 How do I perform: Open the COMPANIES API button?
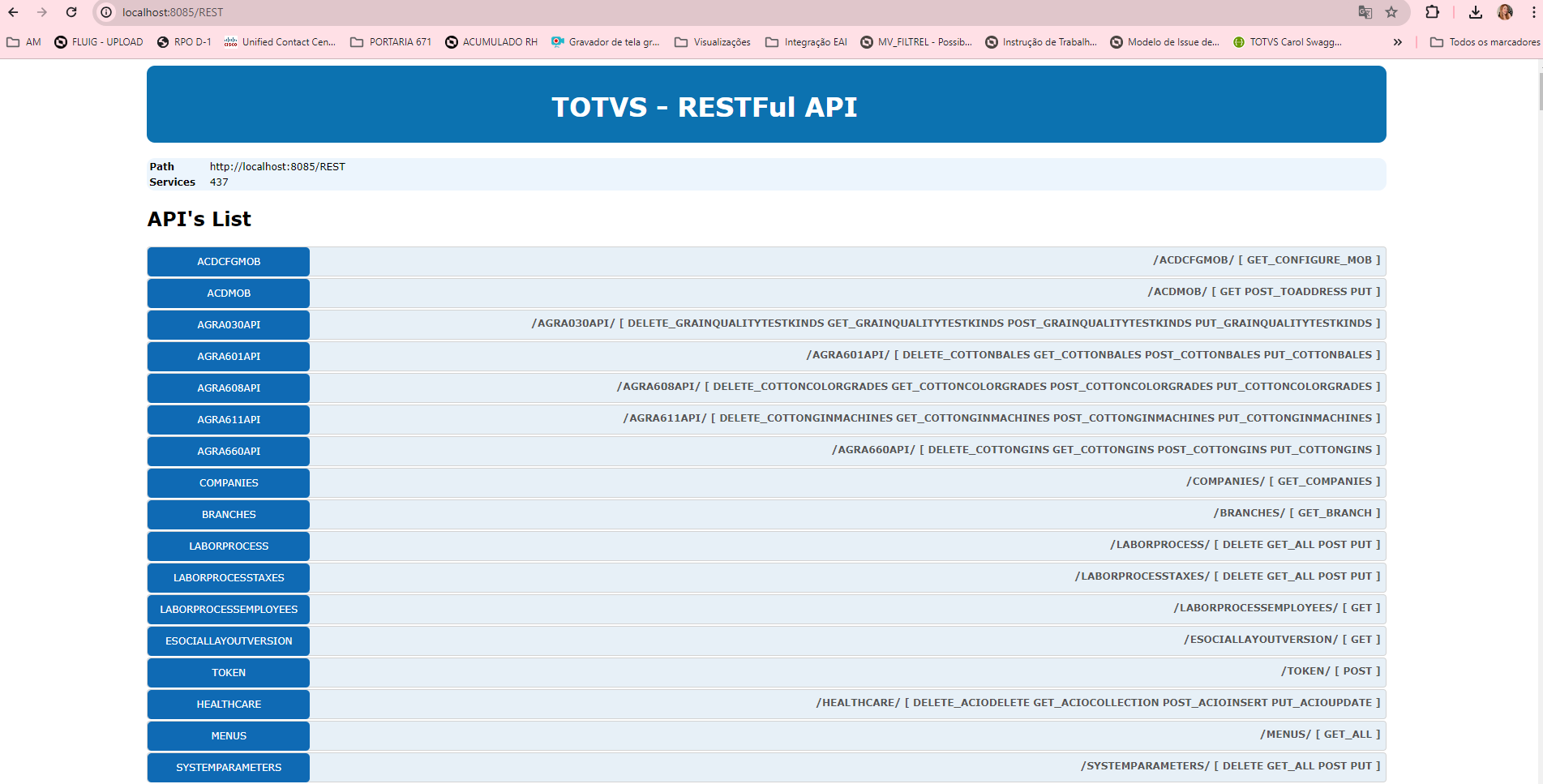(x=229, y=483)
